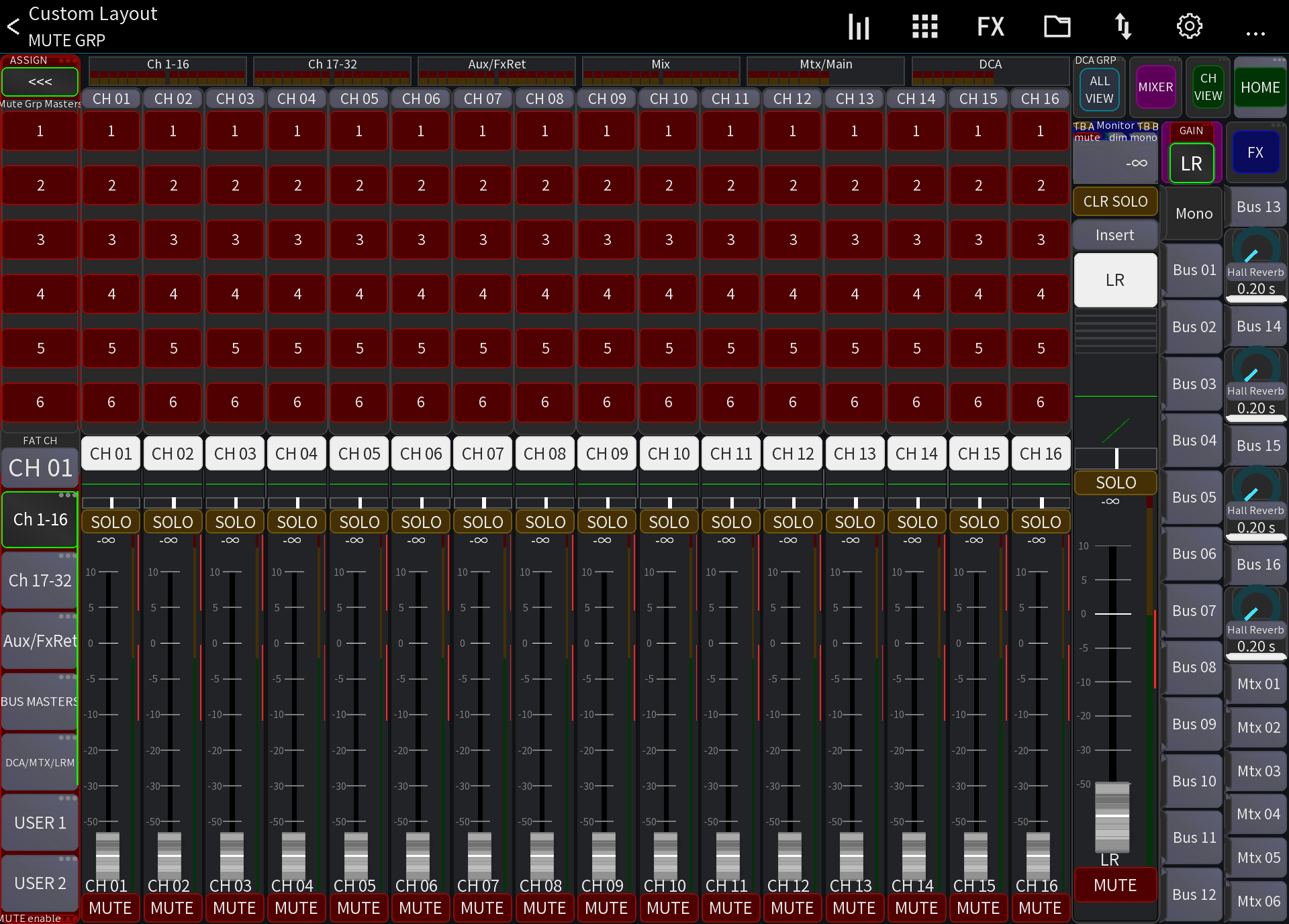
Task: Open the MIXER view button
Action: tap(1155, 87)
